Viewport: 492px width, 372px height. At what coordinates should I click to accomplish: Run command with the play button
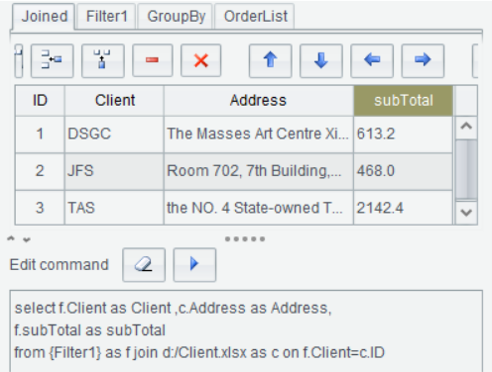point(195,265)
